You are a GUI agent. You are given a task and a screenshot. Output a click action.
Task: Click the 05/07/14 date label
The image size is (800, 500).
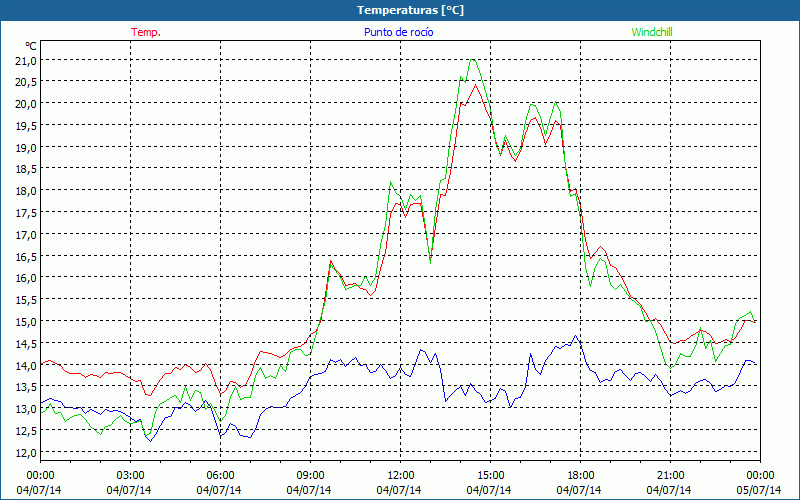[x=759, y=490]
